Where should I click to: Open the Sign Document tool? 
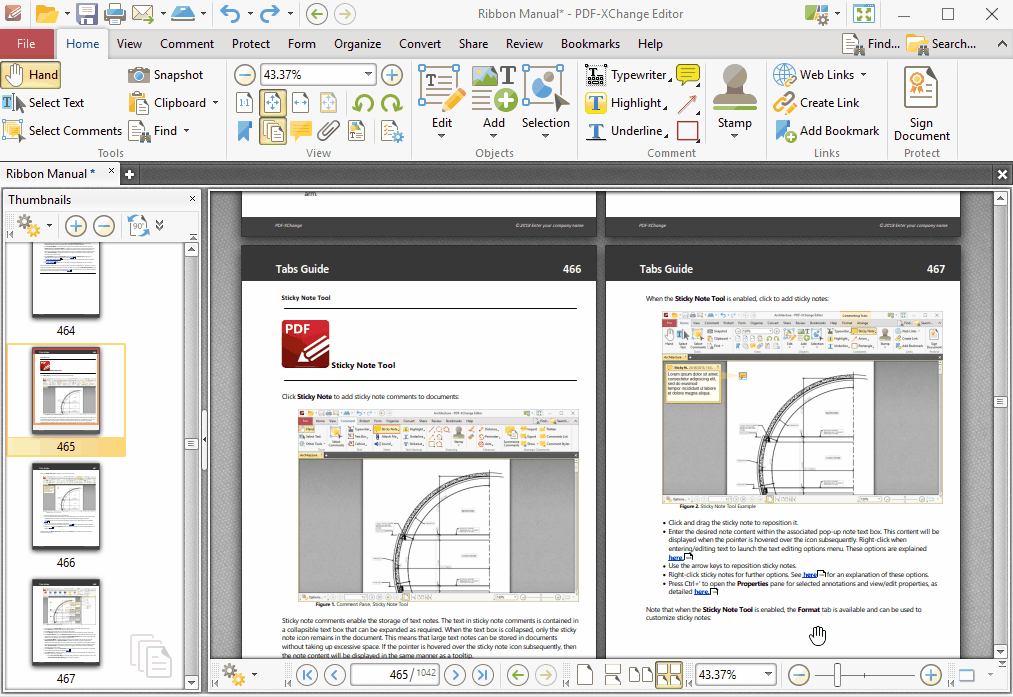coord(921,103)
